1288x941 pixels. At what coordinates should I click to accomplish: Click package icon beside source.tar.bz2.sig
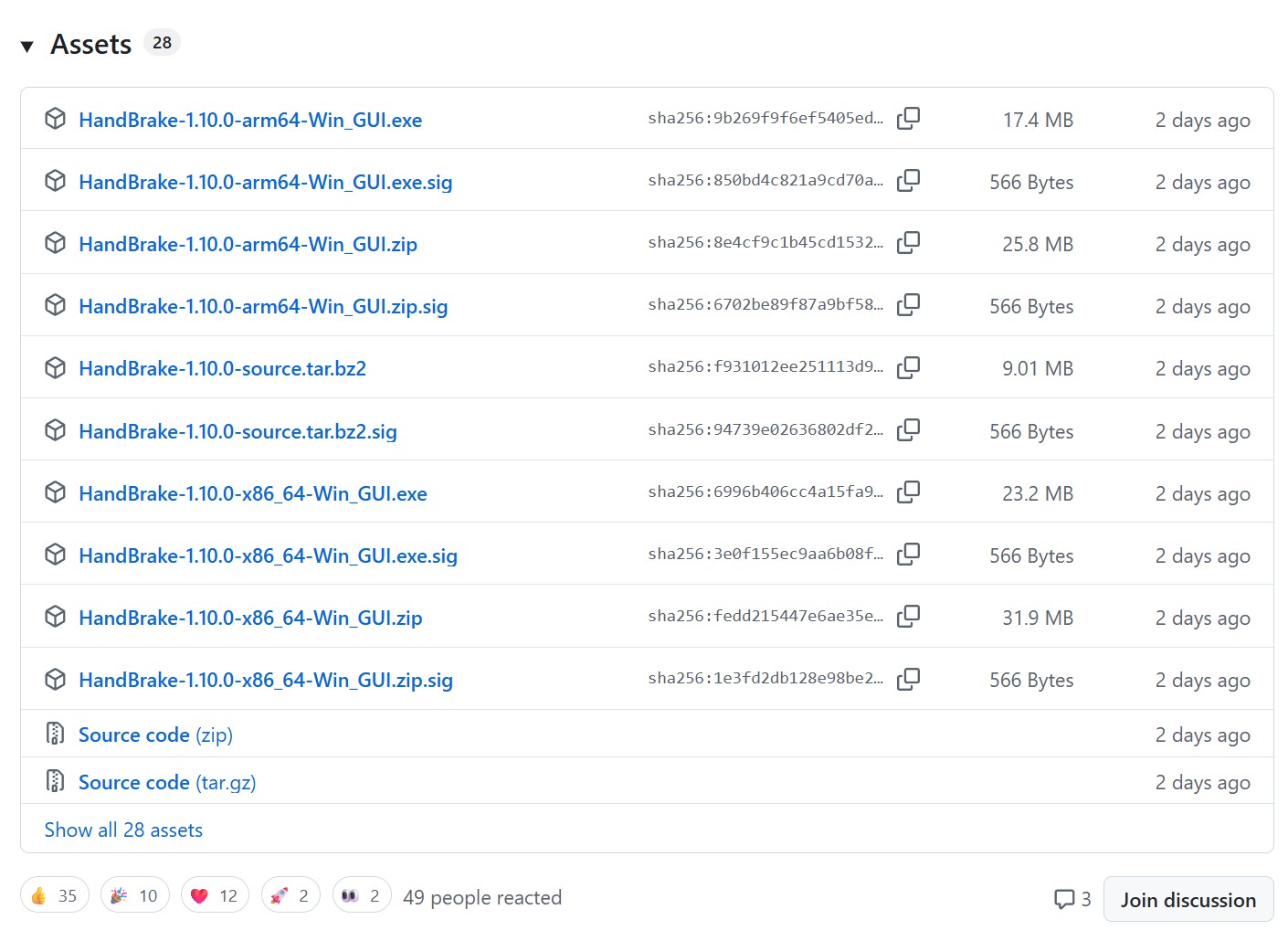pyautogui.click(x=56, y=430)
